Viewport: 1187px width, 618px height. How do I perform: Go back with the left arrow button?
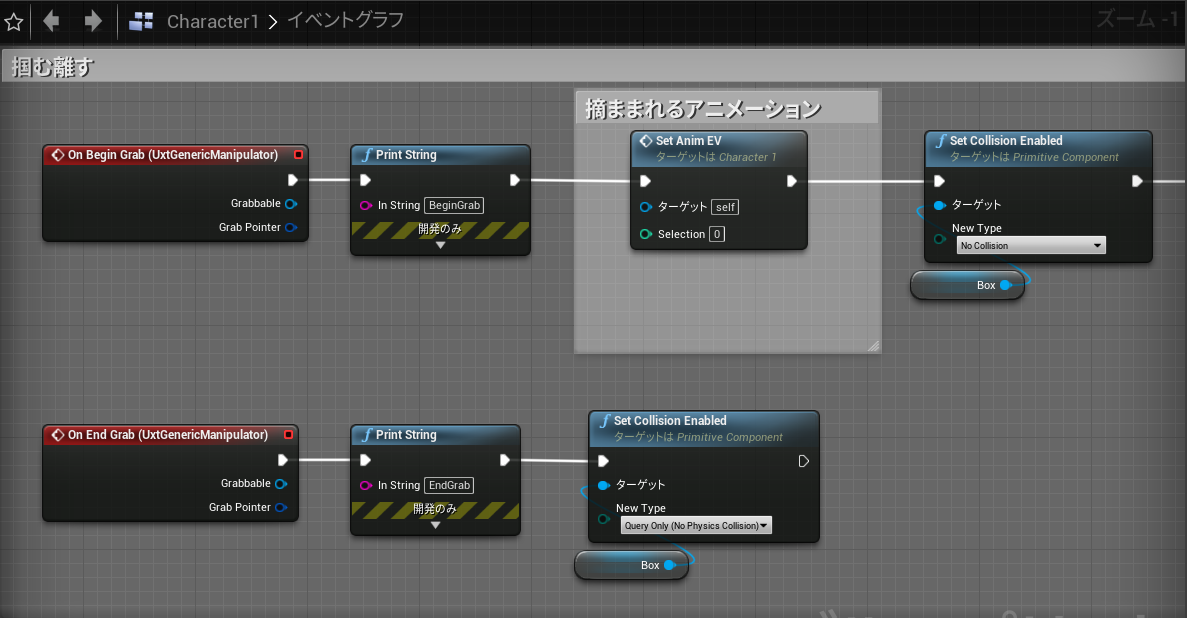51,21
